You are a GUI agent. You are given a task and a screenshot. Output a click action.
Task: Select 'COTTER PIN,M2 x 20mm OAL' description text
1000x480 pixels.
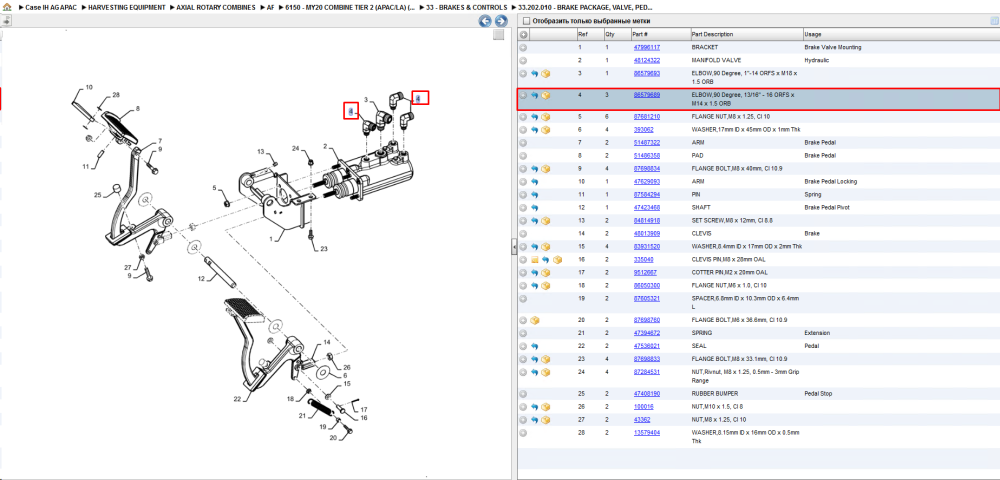(730, 273)
